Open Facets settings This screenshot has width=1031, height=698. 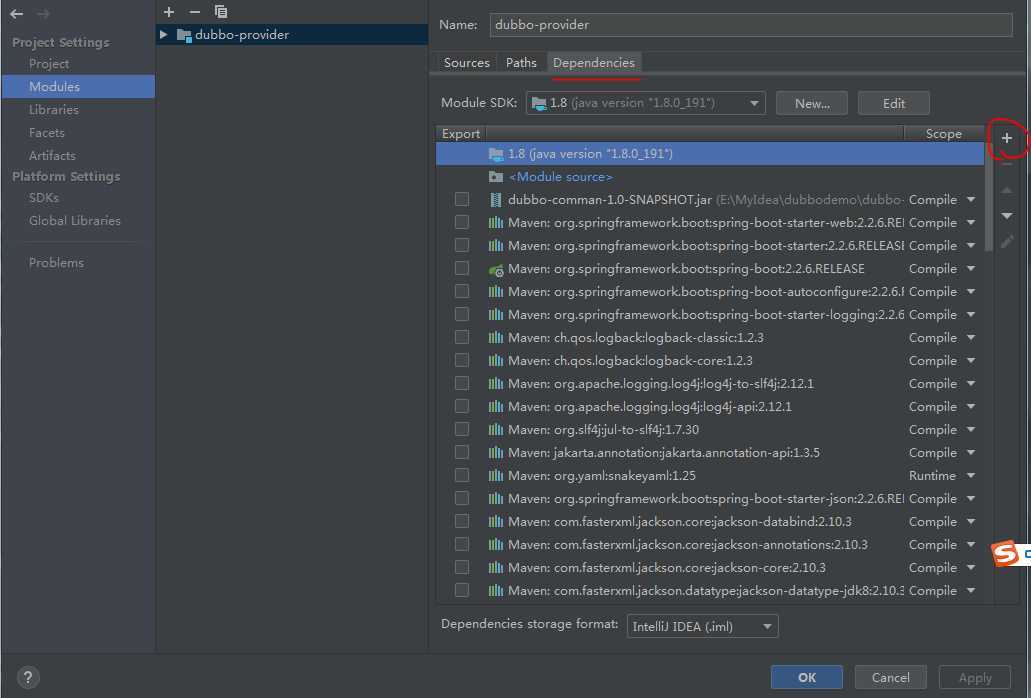[47, 133]
